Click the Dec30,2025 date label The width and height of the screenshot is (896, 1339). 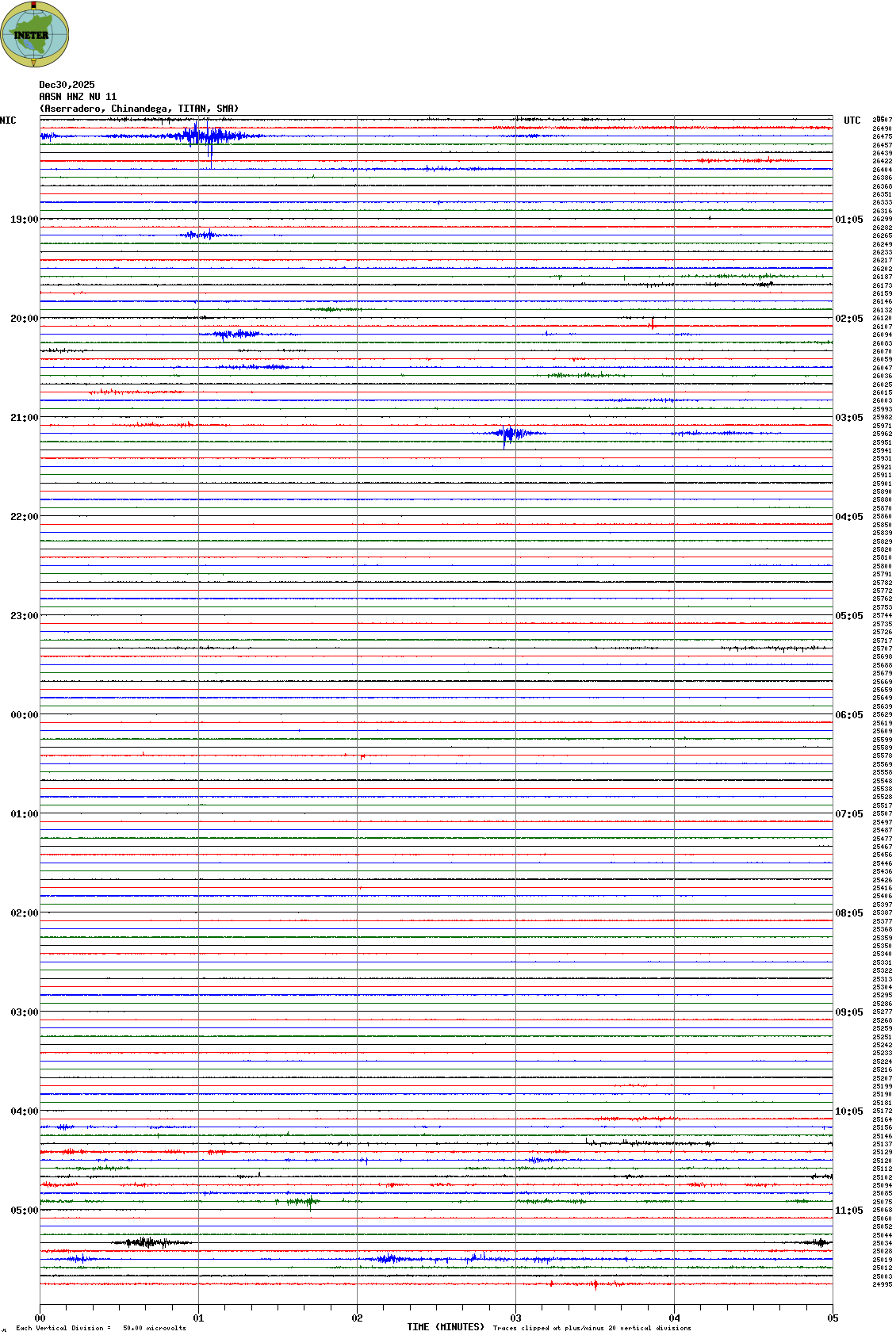point(67,85)
